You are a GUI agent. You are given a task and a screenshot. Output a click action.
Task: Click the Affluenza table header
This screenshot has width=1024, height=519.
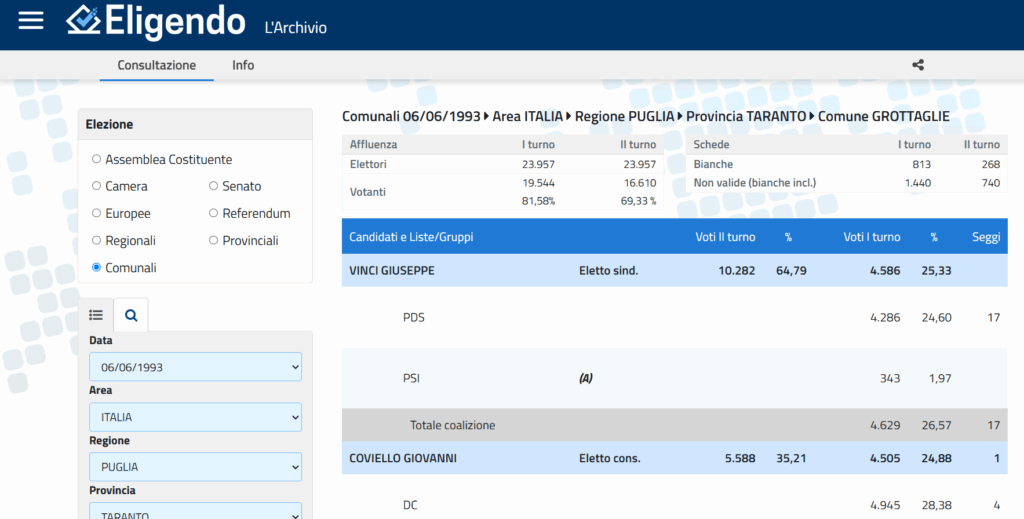pyautogui.click(x=374, y=144)
